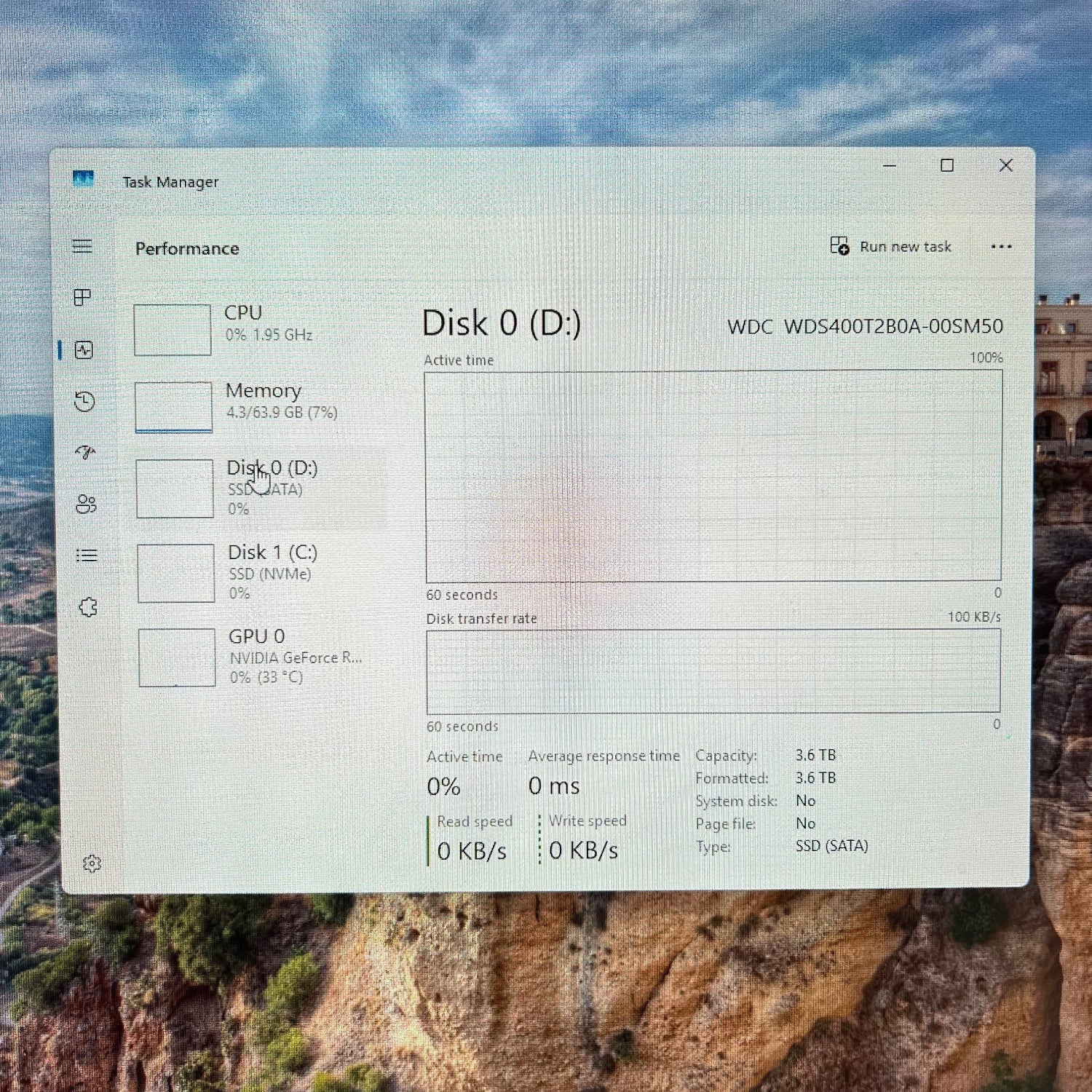Switch to the Users page icon
Viewport: 1092px width, 1092px height.
click(86, 505)
